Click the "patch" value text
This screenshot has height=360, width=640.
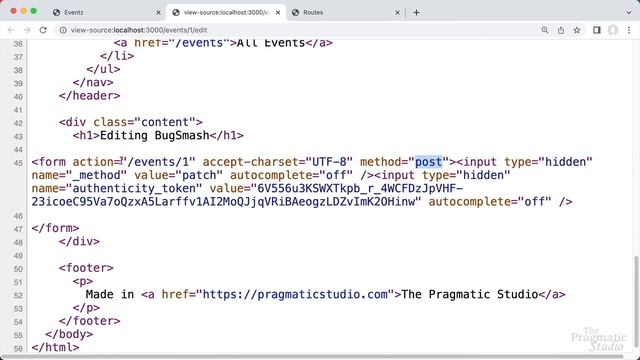(x=199, y=175)
